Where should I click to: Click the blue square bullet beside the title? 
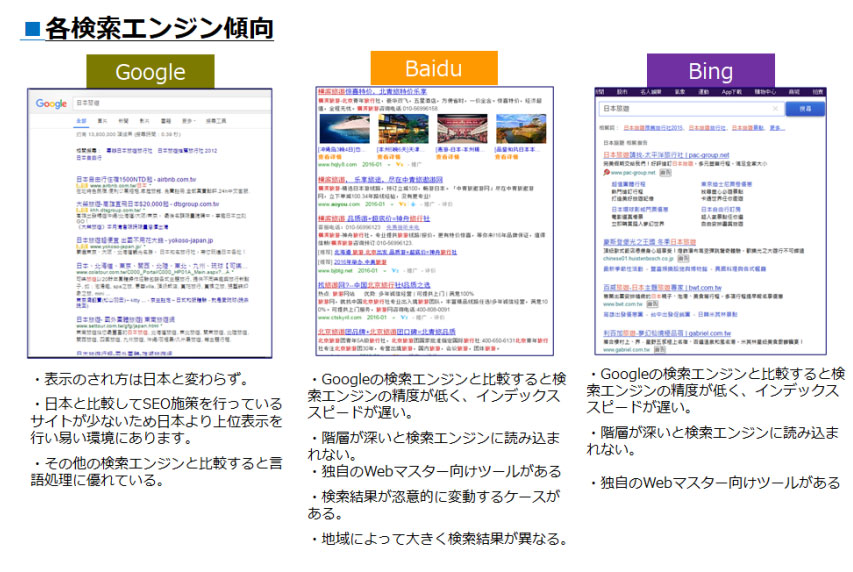click(x=33, y=28)
